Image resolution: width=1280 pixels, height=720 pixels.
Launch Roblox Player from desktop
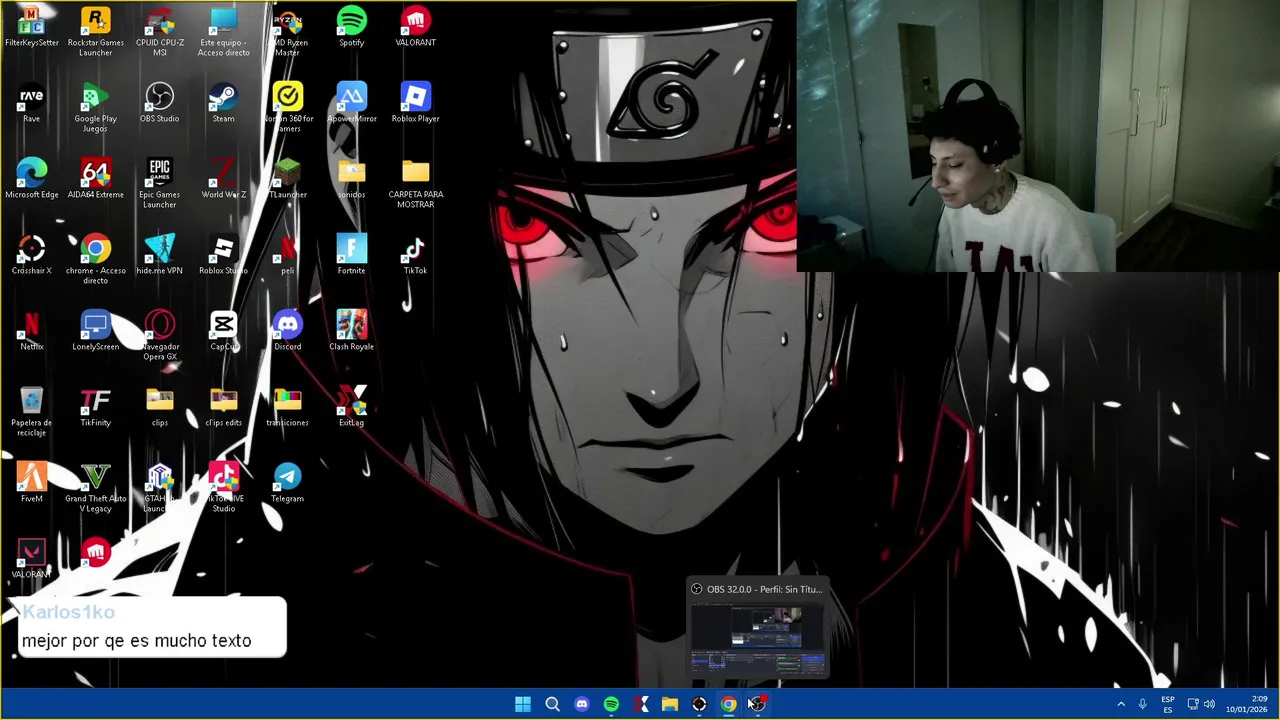(416, 103)
